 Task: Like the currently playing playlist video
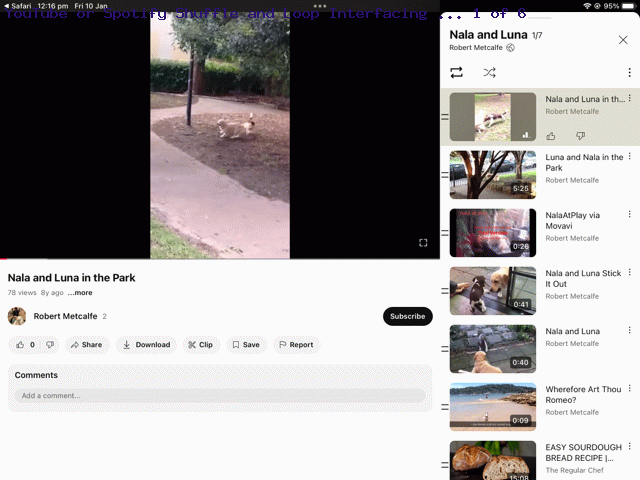pos(551,136)
